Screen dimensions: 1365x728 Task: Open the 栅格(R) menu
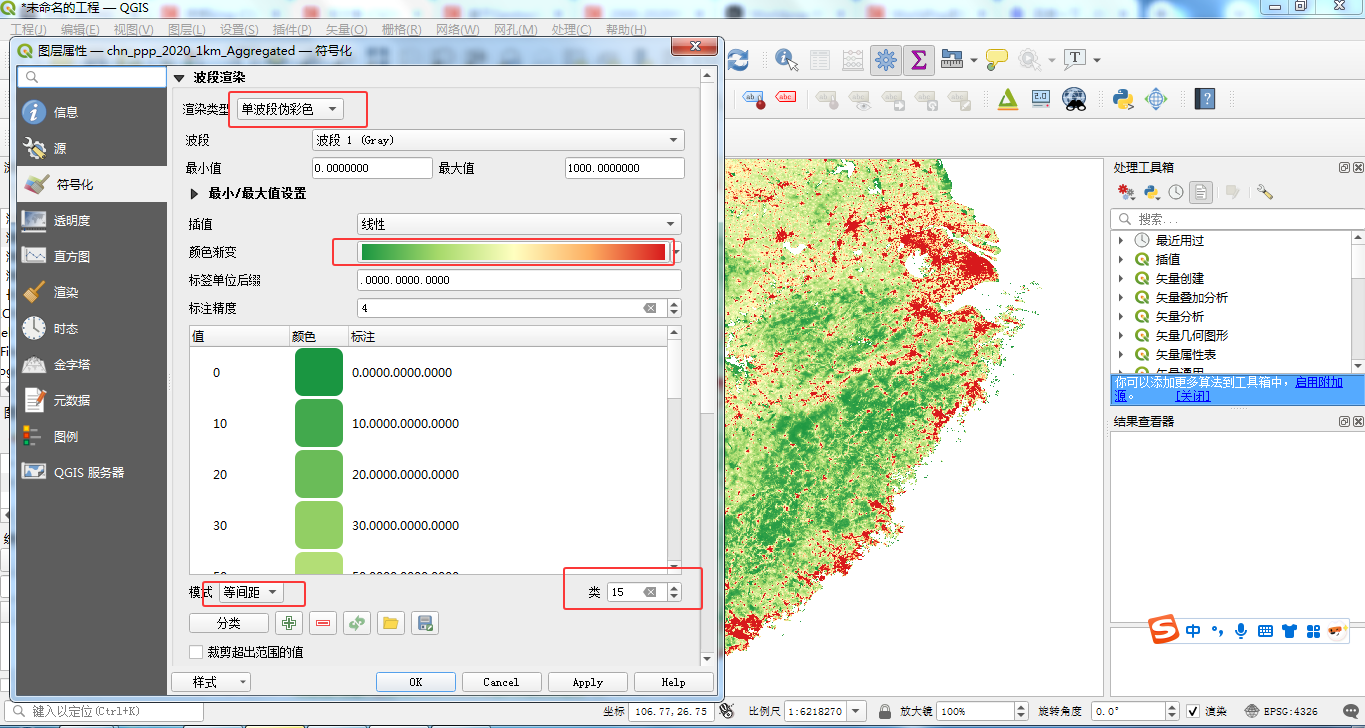coord(401,30)
